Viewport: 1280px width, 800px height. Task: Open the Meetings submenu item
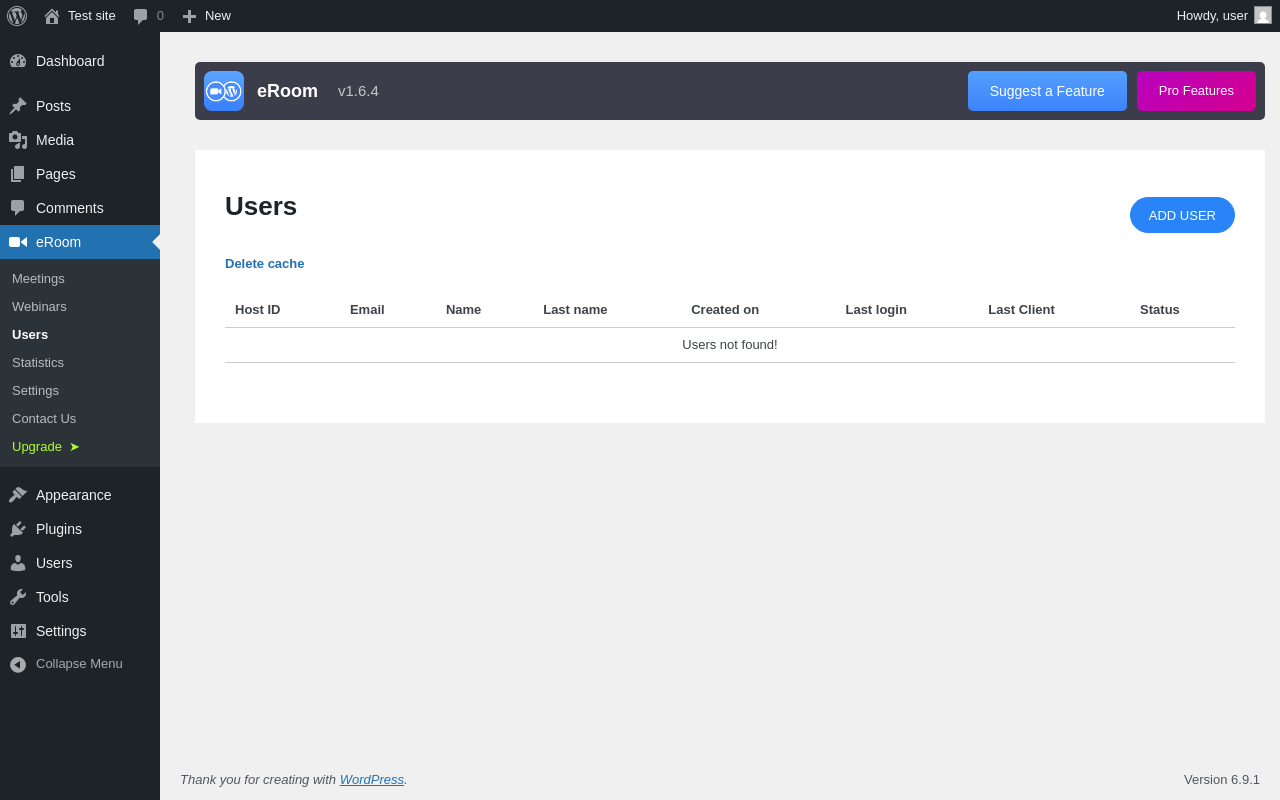(38, 279)
